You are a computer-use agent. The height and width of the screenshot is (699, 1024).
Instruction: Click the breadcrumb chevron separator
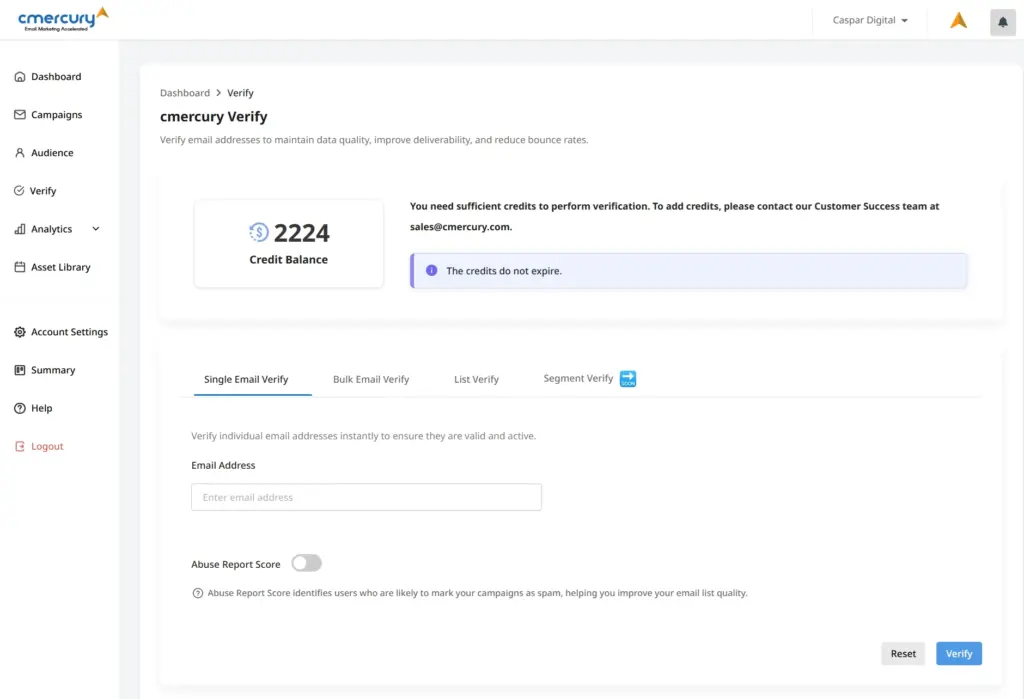tap(219, 93)
